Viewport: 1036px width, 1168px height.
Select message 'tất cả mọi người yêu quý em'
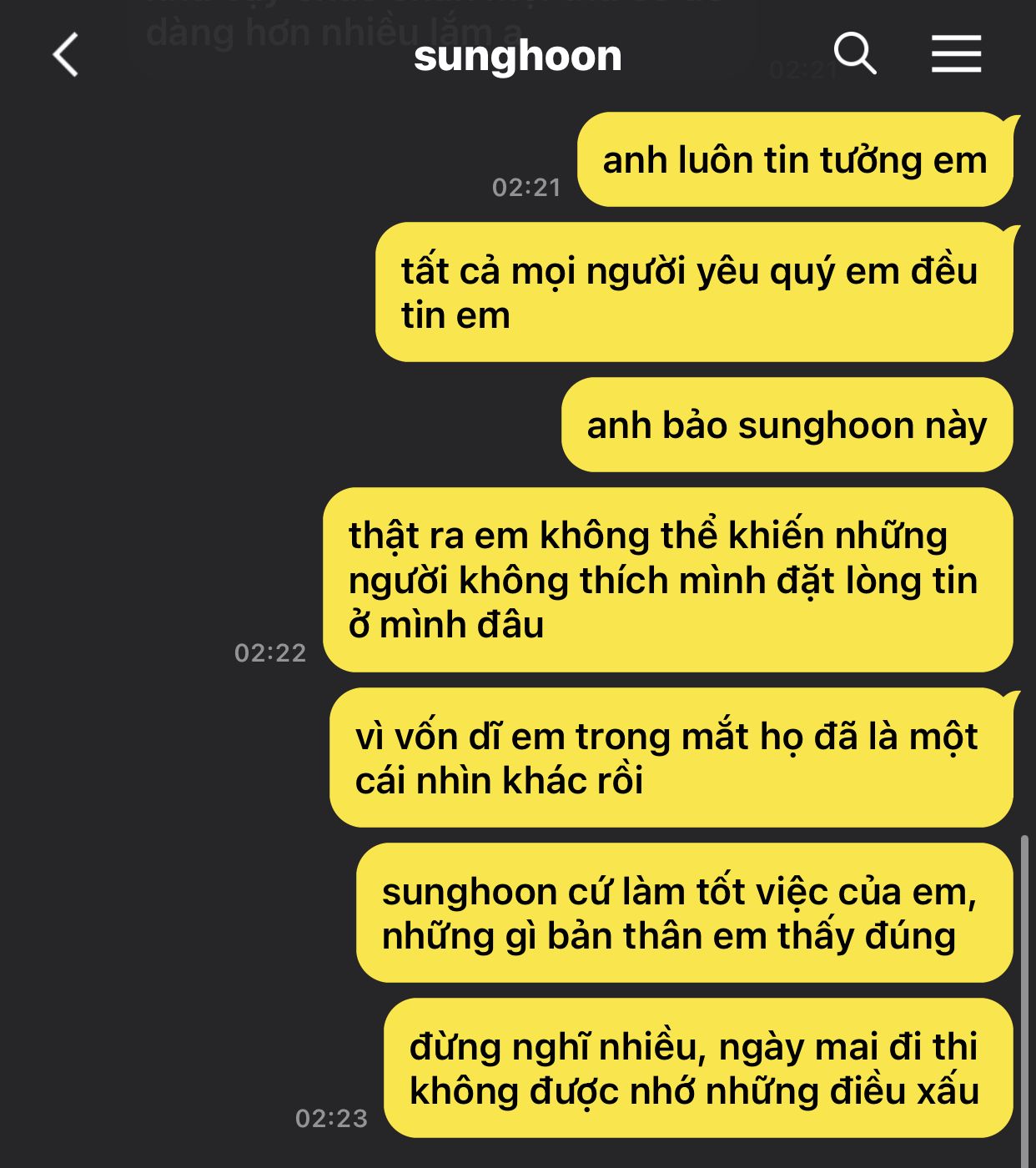pyautogui.click(x=694, y=292)
